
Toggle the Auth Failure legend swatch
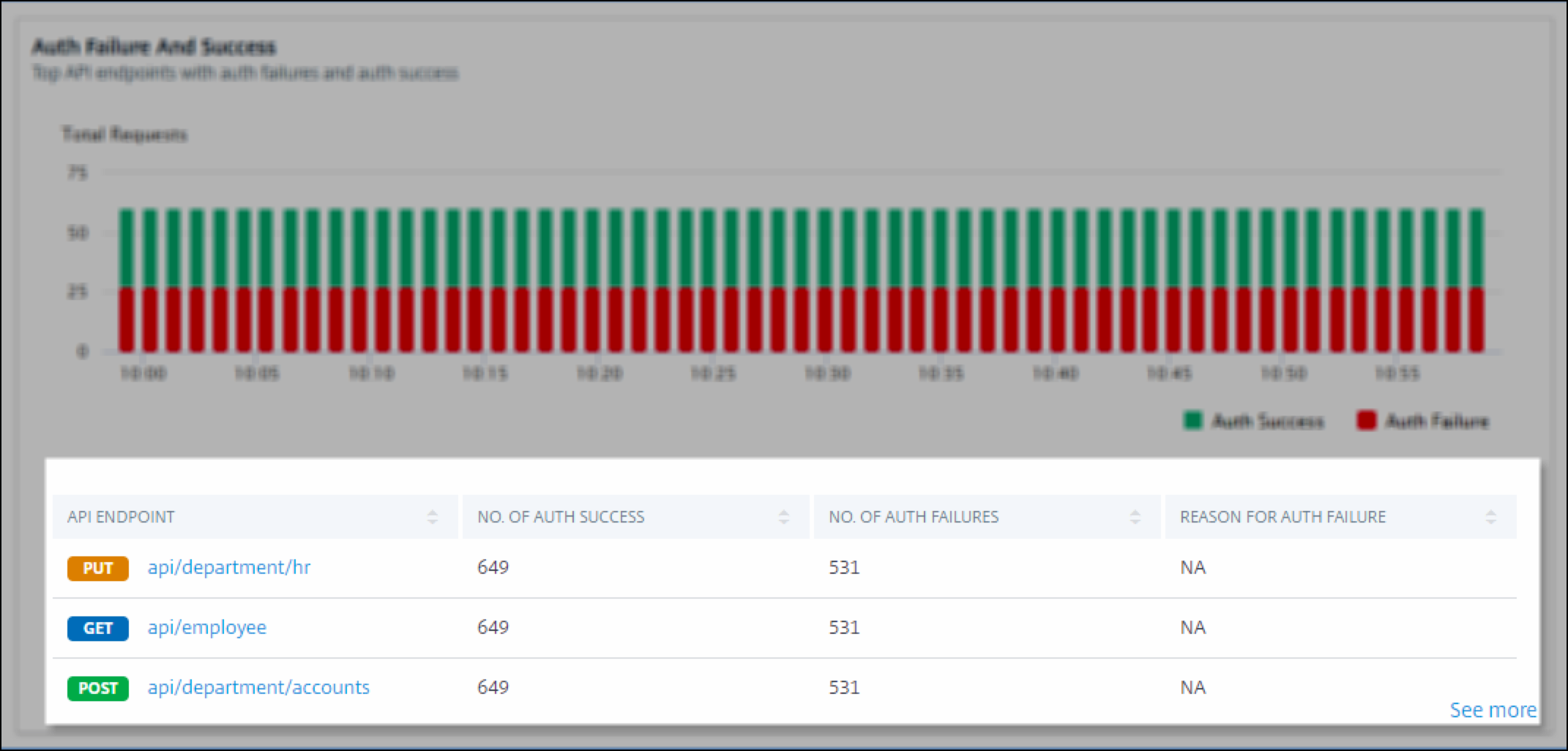[x=1366, y=421]
